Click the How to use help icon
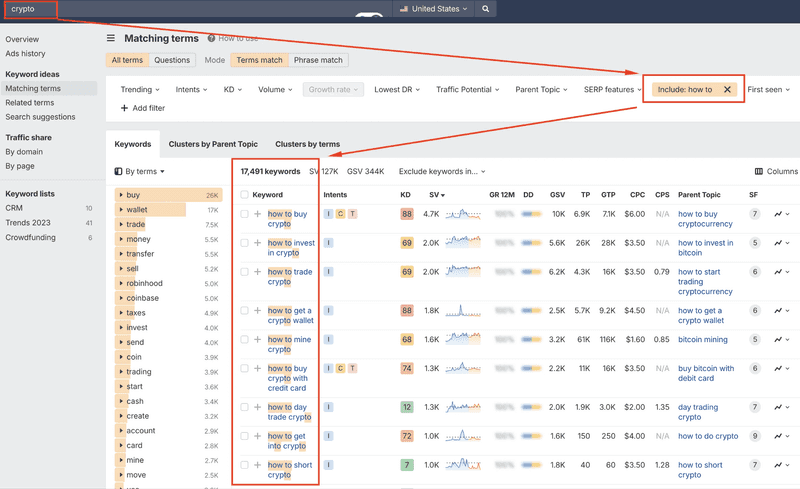800x489 pixels. pos(211,38)
